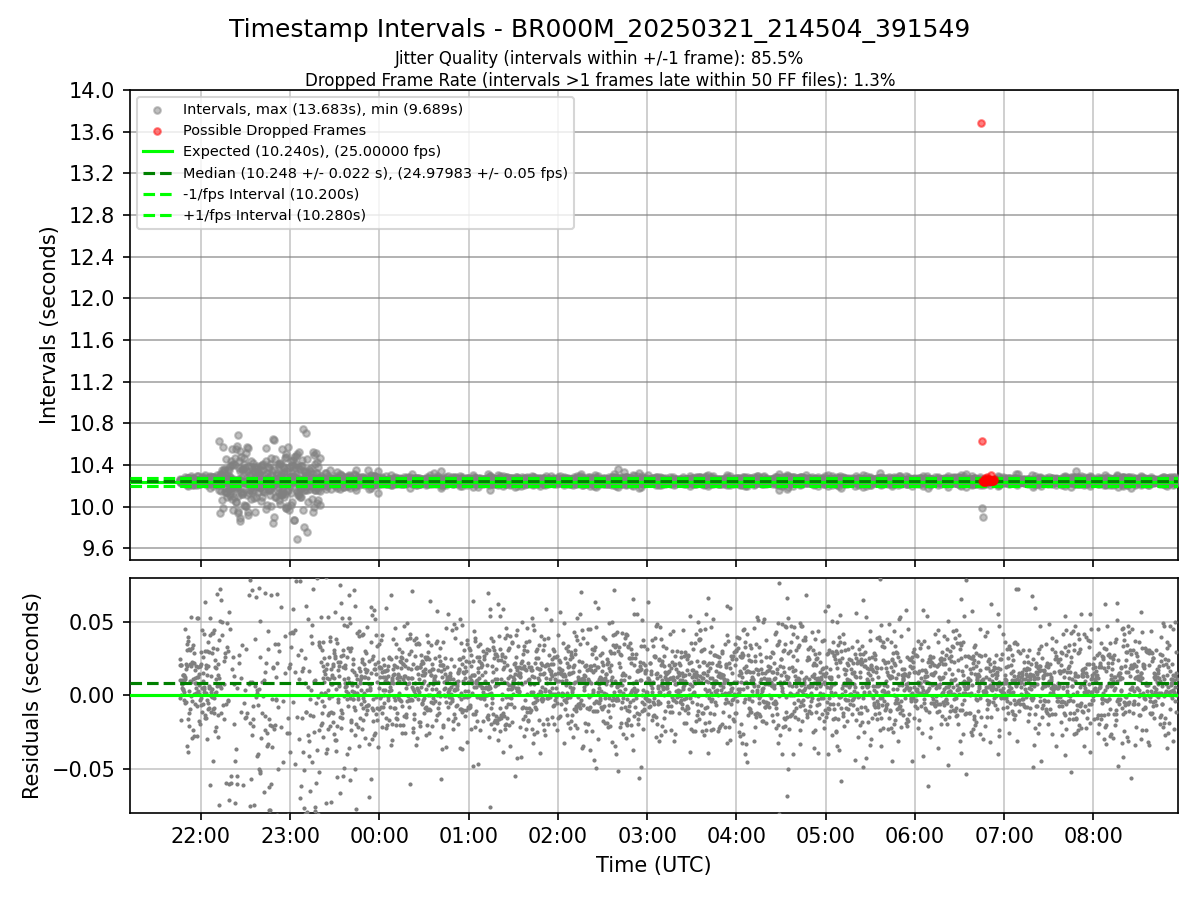The height and width of the screenshot is (900, 1200).
Task: Click the 'Residuals (seconds)' y-axis label
Action: (31, 696)
